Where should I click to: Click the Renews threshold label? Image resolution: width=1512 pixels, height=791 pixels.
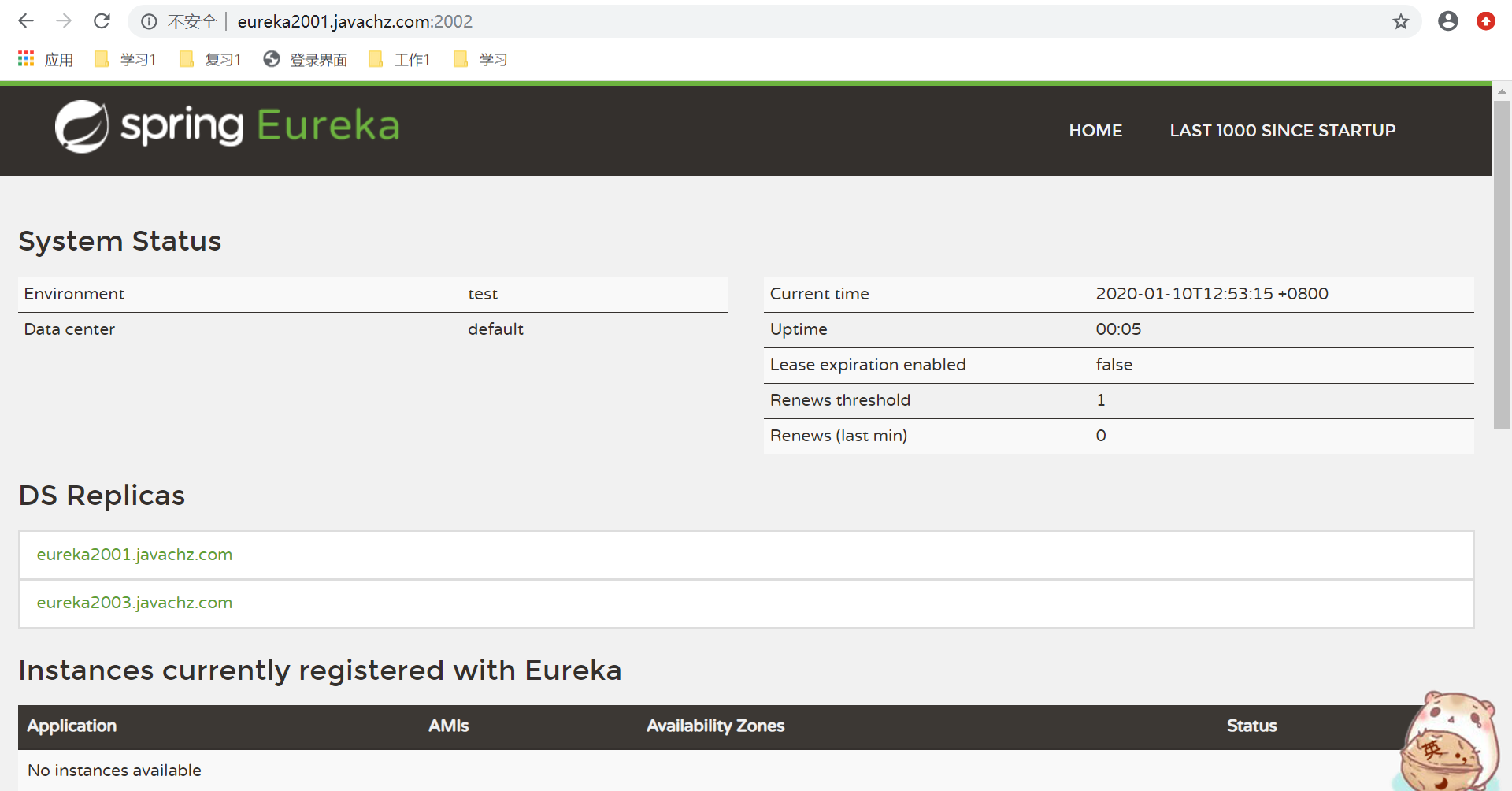coord(840,400)
